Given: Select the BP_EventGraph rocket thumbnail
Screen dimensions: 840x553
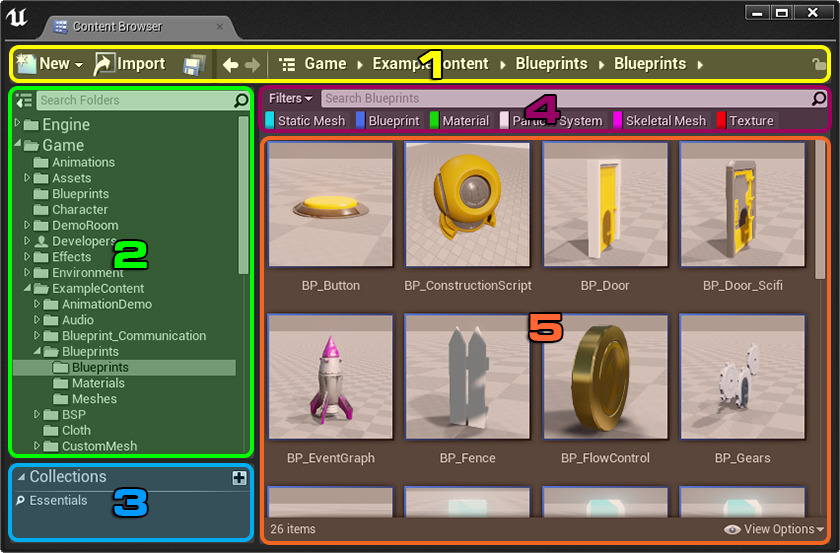Looking at the screenshot, I should tap(331, 377).
